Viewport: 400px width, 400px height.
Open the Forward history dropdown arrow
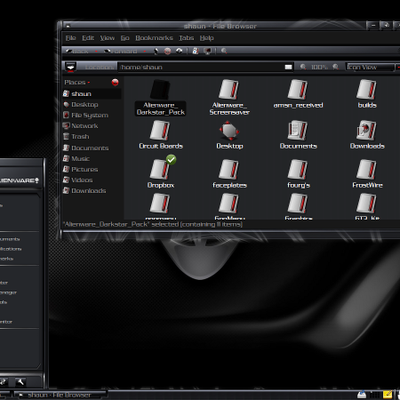pos(144,51)
